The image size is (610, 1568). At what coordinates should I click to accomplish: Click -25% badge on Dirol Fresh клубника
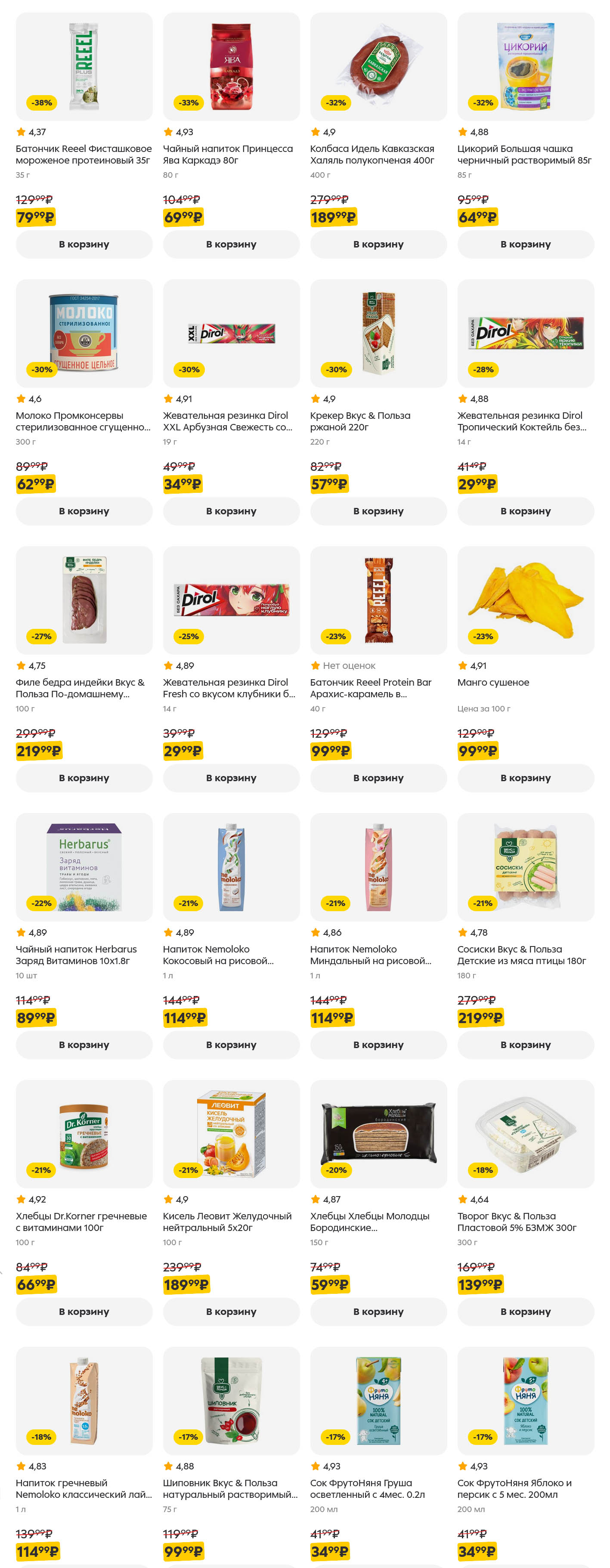pos(189,636)
